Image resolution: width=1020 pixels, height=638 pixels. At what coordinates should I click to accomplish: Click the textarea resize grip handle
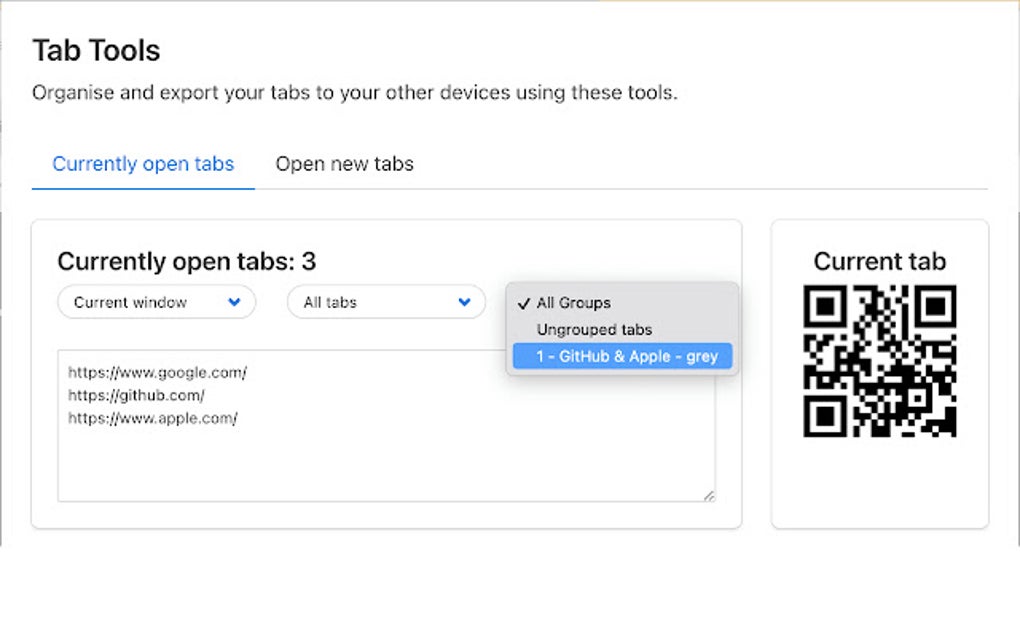[711, 495]
